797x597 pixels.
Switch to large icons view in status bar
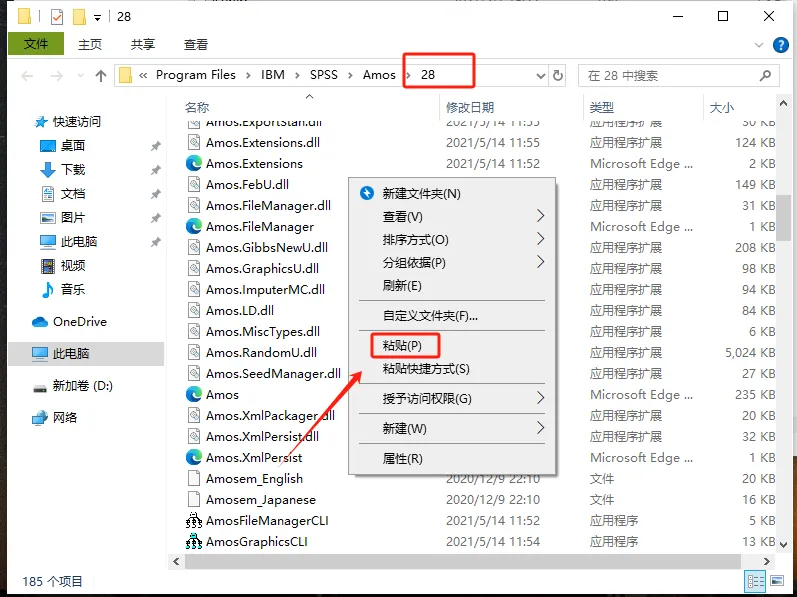(777, 581)
